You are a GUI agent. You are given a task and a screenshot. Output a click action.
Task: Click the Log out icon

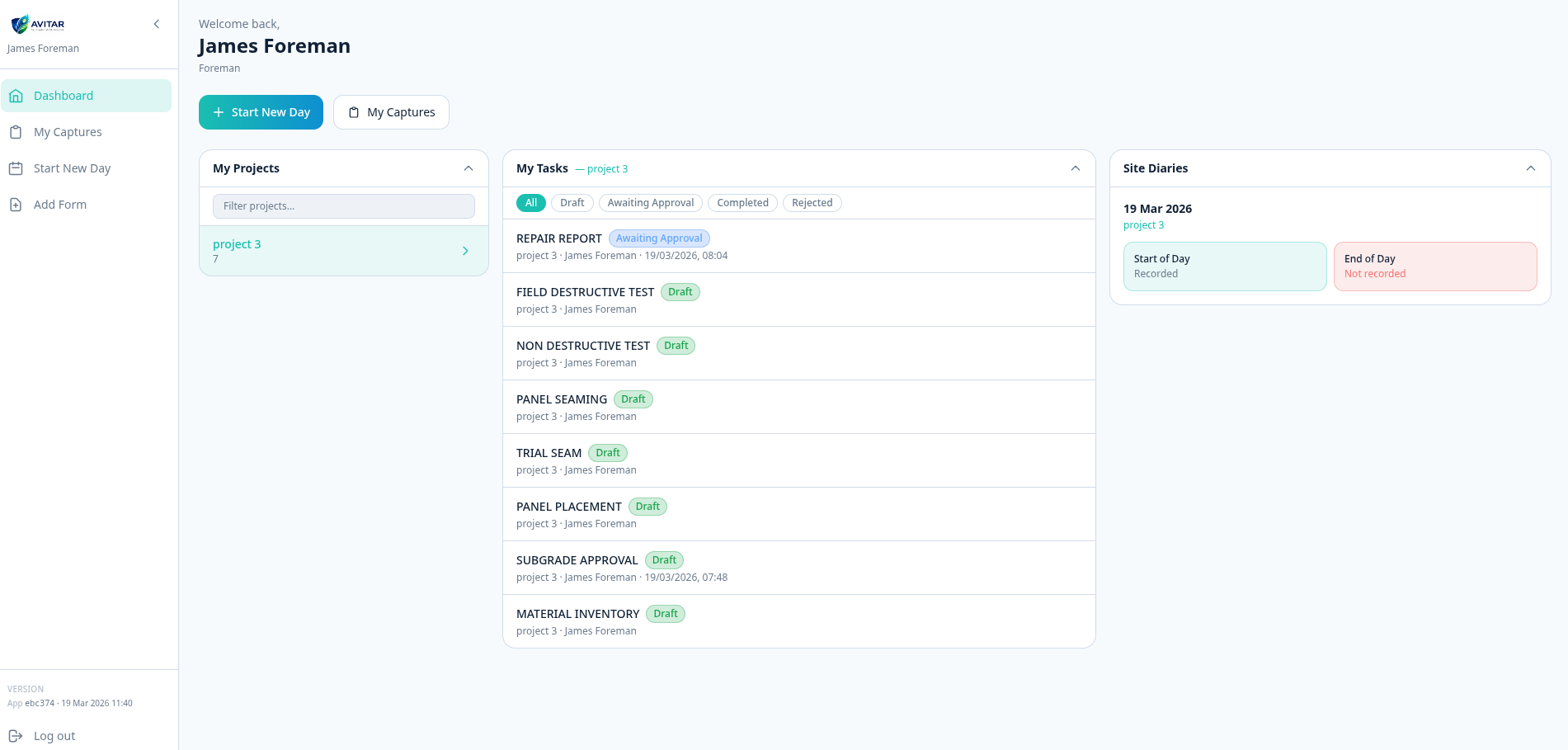[16, 735]
